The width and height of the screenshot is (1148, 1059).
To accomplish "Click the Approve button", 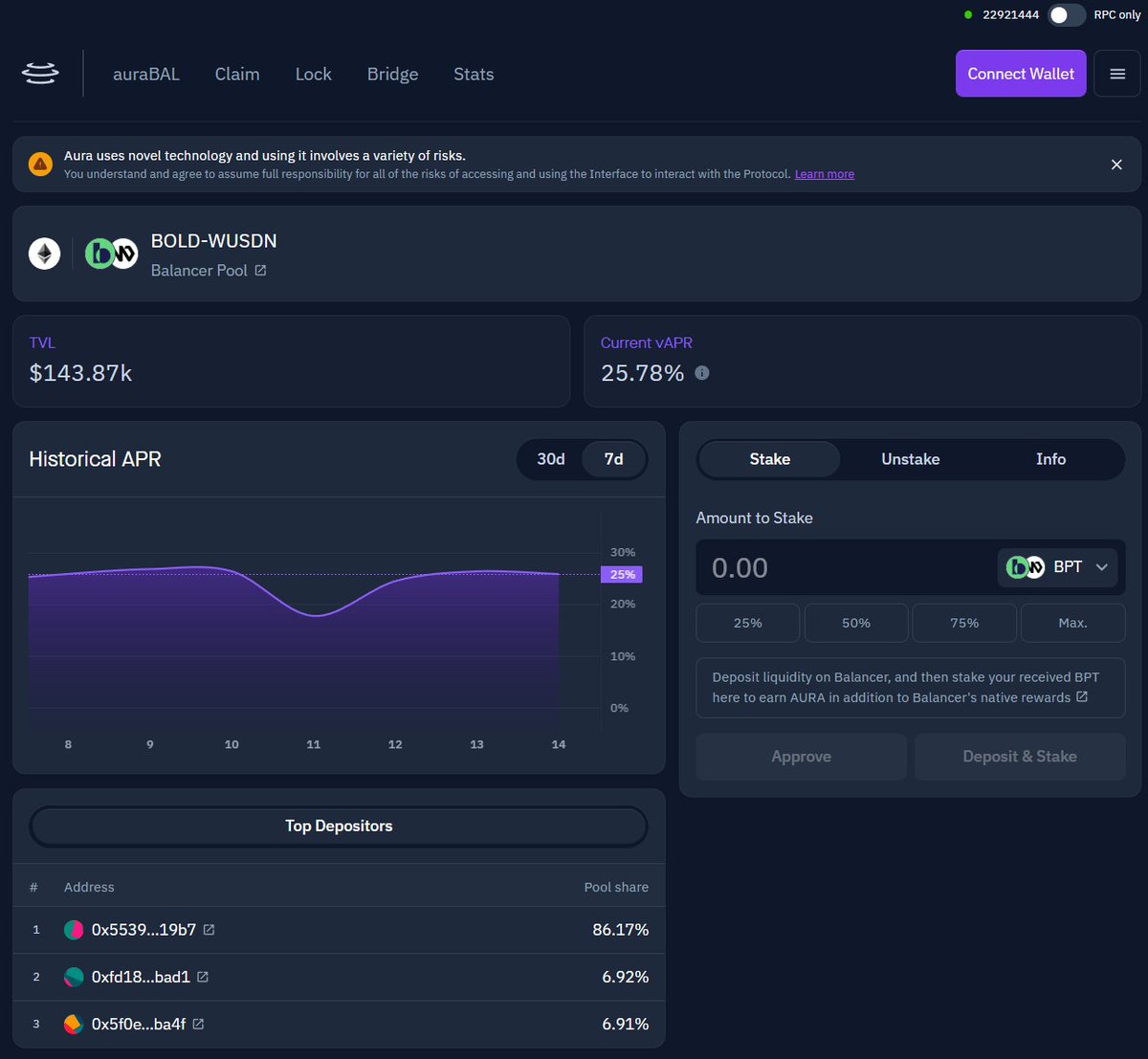I will click(801, 757).
